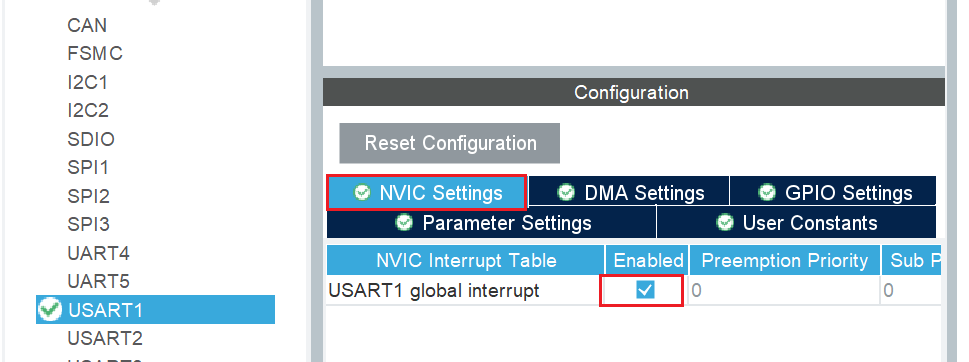Click the Reset Configuration button
The height and width of the screenshot is (362, 969).
coord(449,143)
